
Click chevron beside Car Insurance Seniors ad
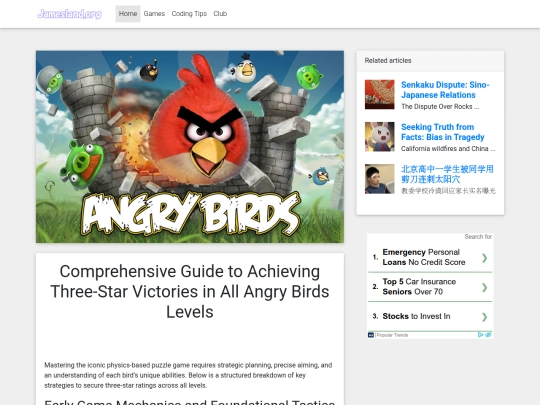[x=485, y=287]
